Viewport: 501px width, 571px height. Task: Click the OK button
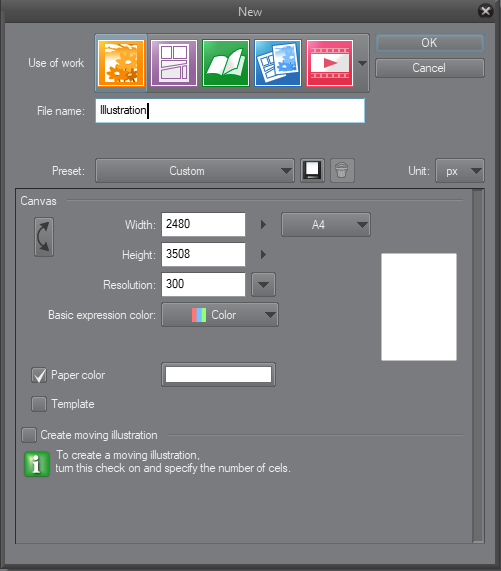pos(430,43)
